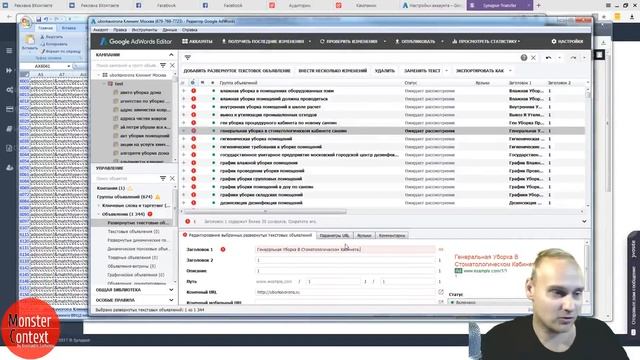Select Товарные объявления (0) item
Viewport: 640px width, 360px height.
132,258
